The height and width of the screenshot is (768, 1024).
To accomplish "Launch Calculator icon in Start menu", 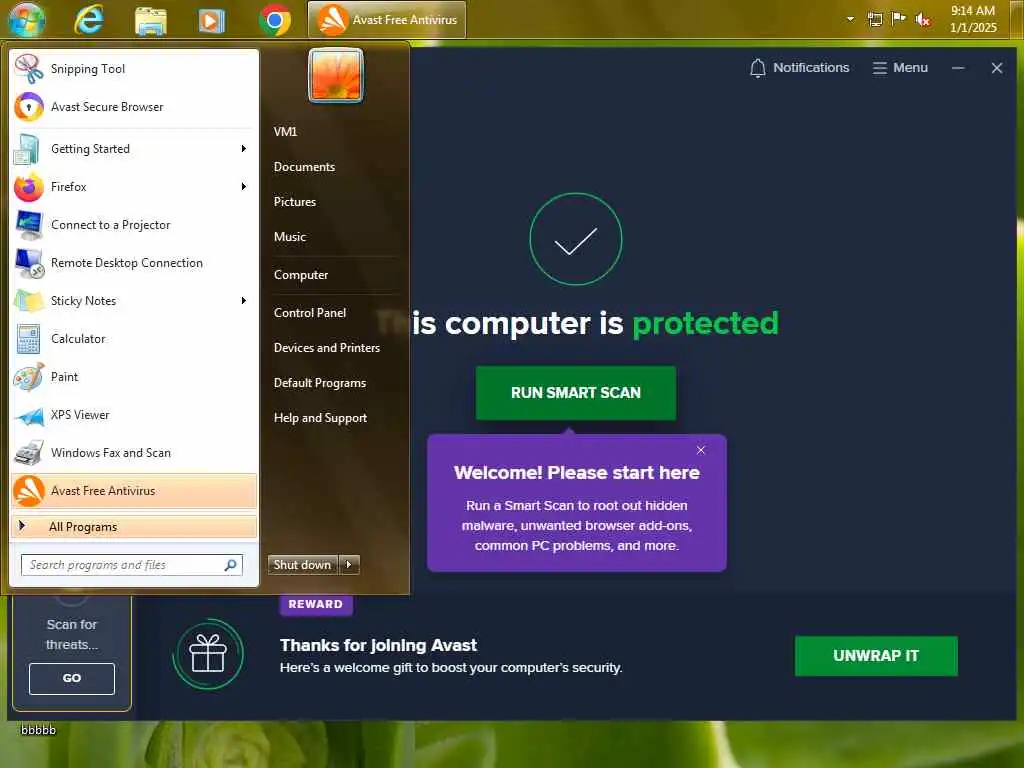I will tap(29, 339).
